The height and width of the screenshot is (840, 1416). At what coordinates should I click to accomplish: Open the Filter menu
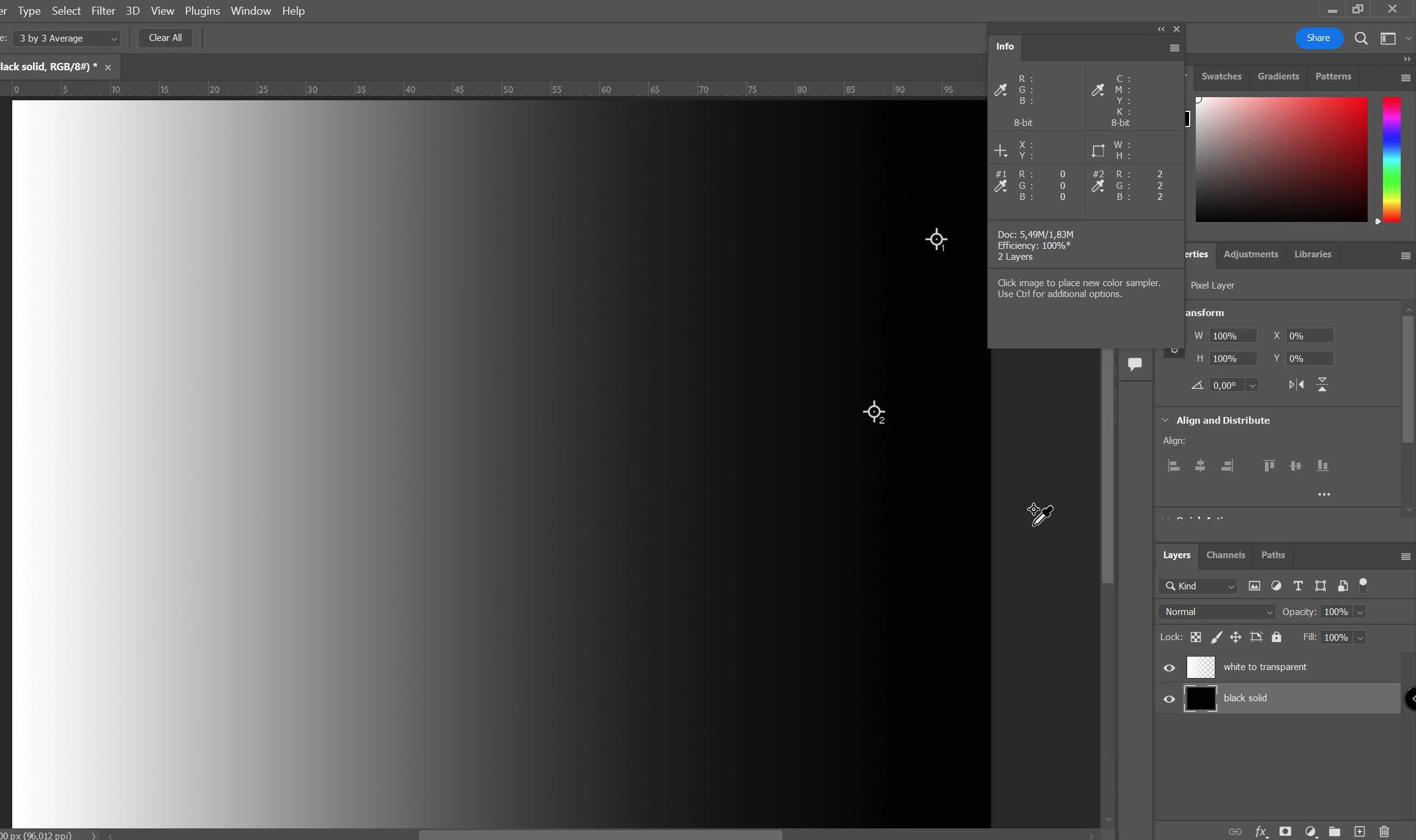point(103,11)
